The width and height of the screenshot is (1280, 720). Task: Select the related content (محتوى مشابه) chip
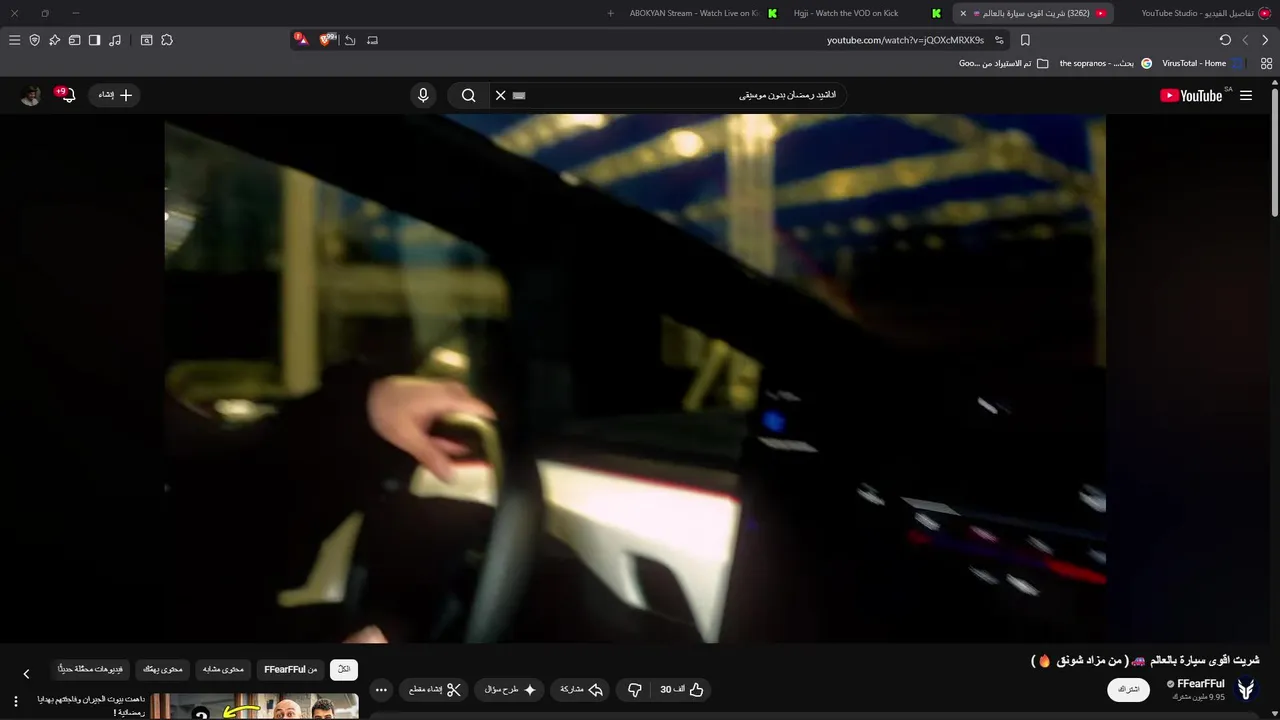[x=223, y=669]
